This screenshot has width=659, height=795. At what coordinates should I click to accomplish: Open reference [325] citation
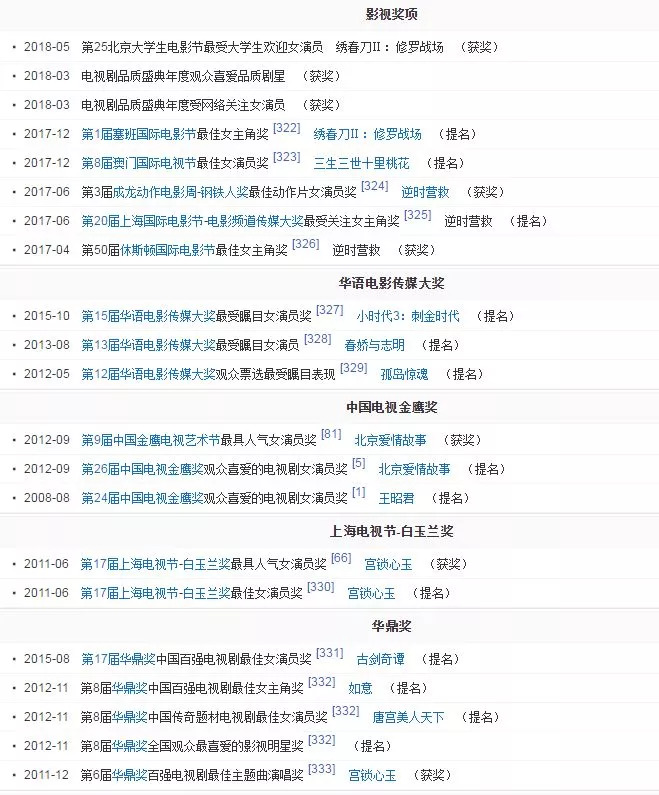[x=418, y=215]
